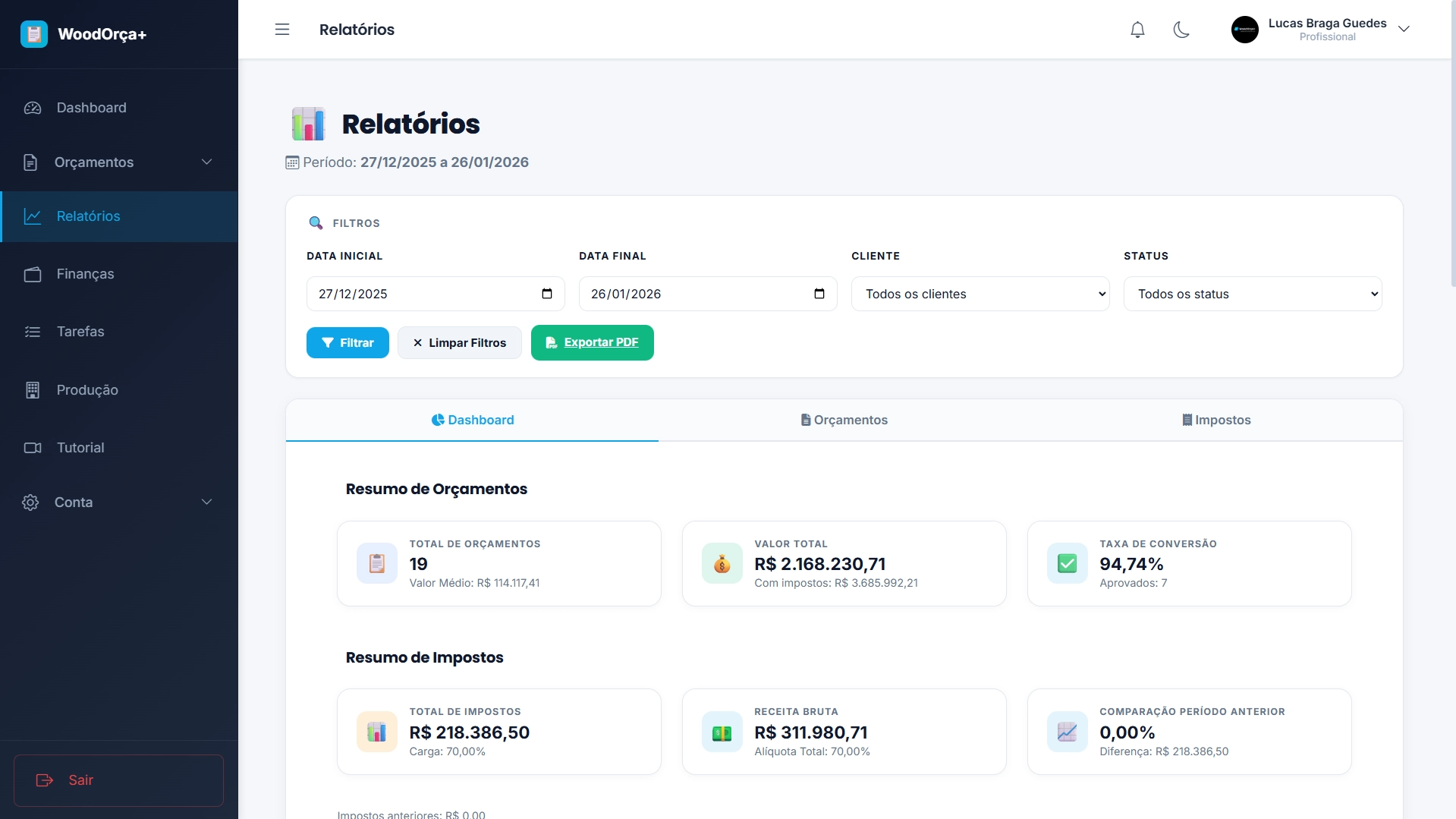Click the Tutorial video icon

click(32, 448)
